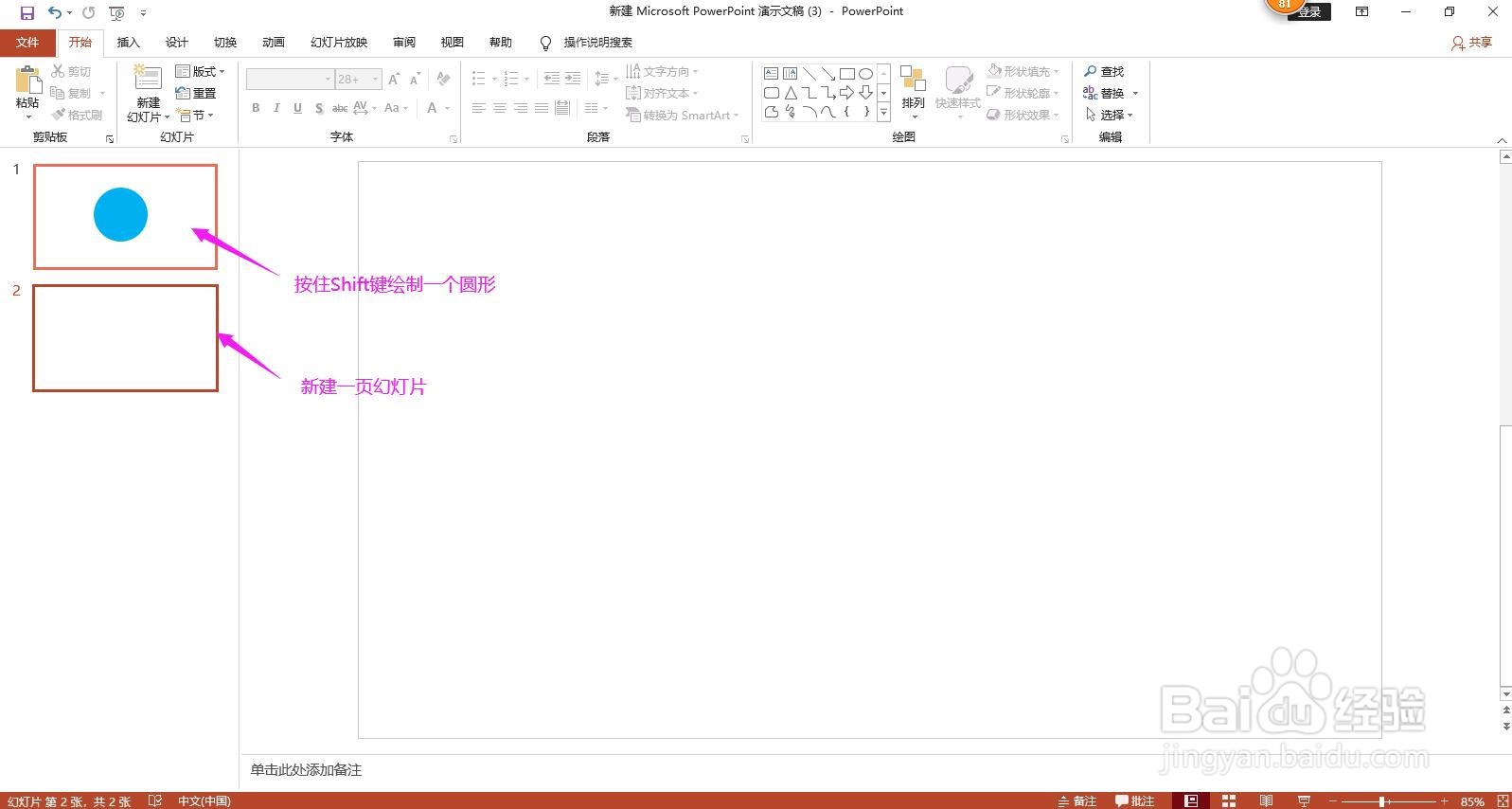Toggle align text right
The image size is (1512, 809).
point(521,108)
